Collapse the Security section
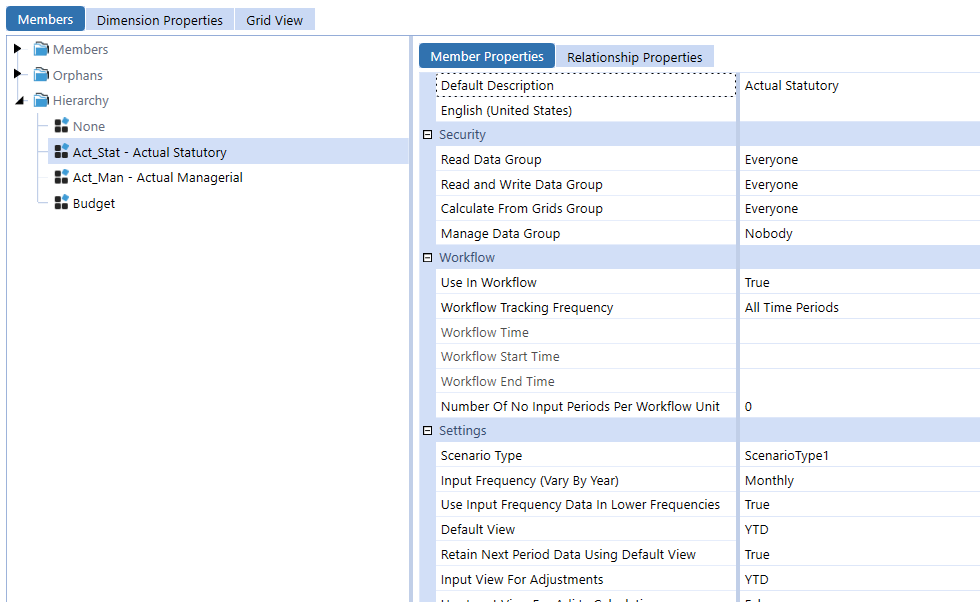Screen dimensions: 980x602 (x=427, y=135)
